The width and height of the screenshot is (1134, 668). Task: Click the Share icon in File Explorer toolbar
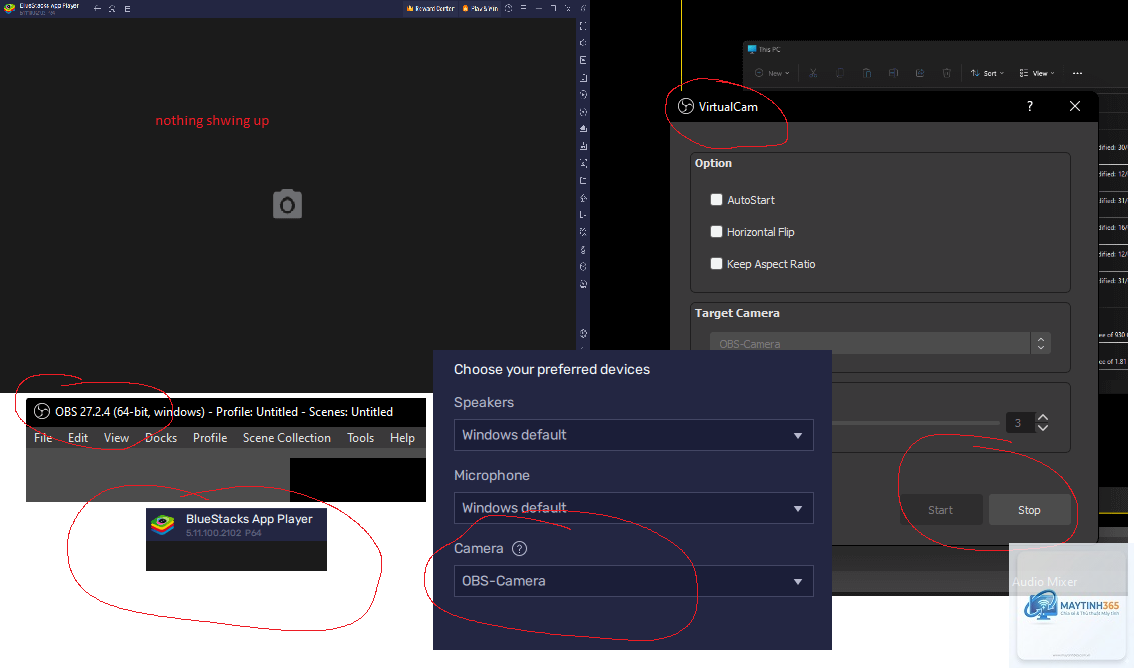click(920, 73)
